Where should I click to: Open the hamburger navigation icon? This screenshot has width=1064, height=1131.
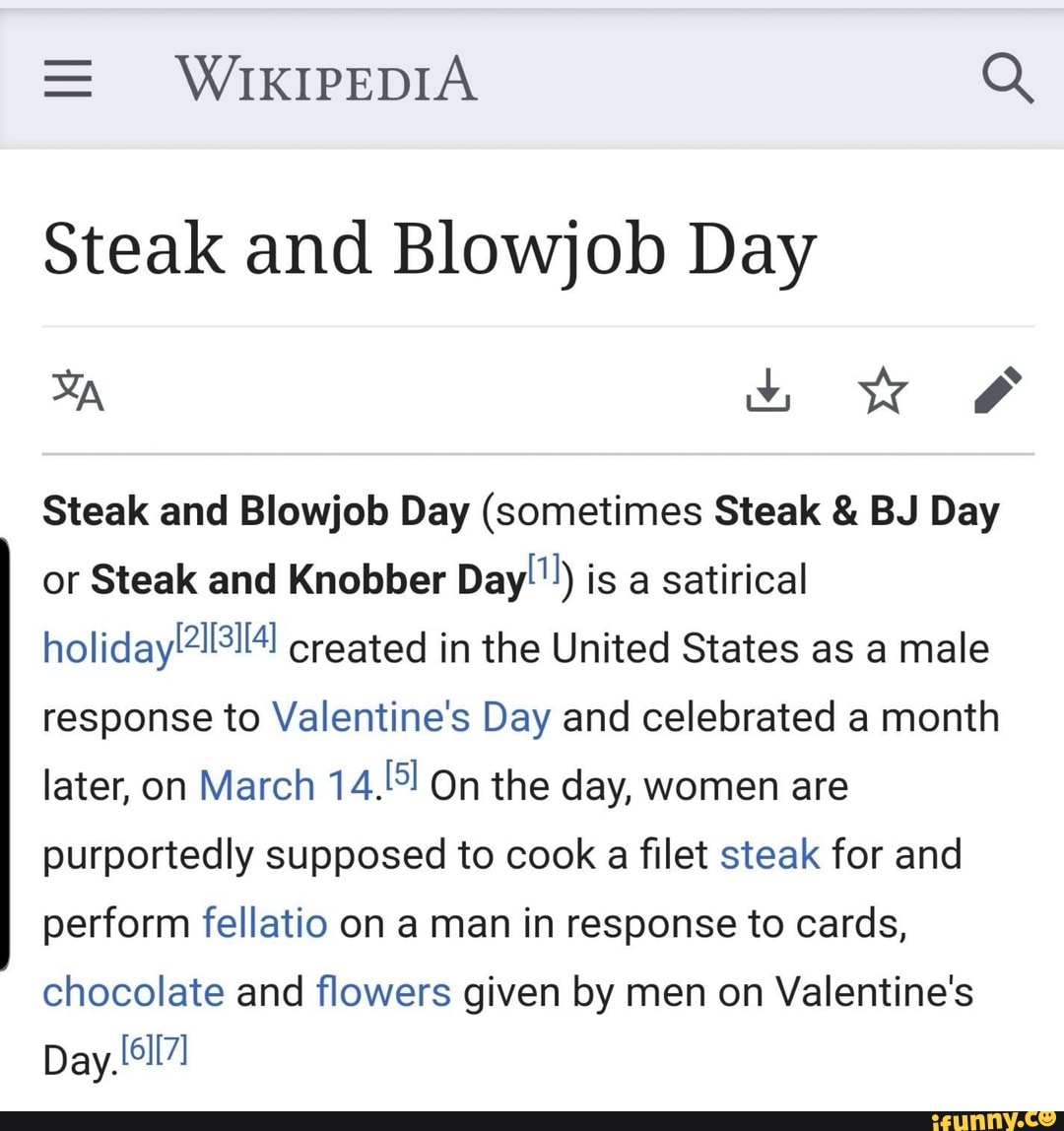click(67, 80)
